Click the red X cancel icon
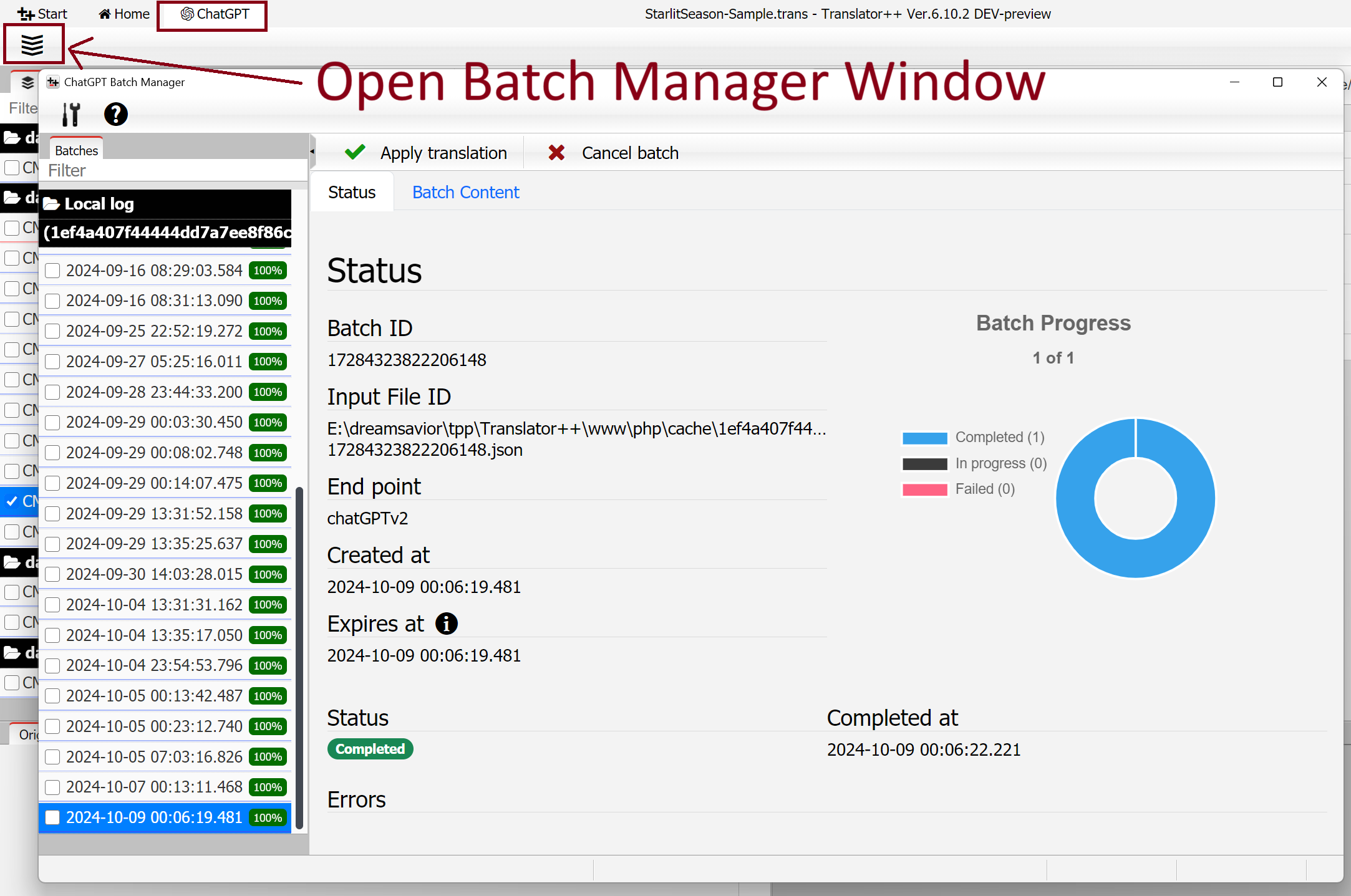 pos(556,152)
